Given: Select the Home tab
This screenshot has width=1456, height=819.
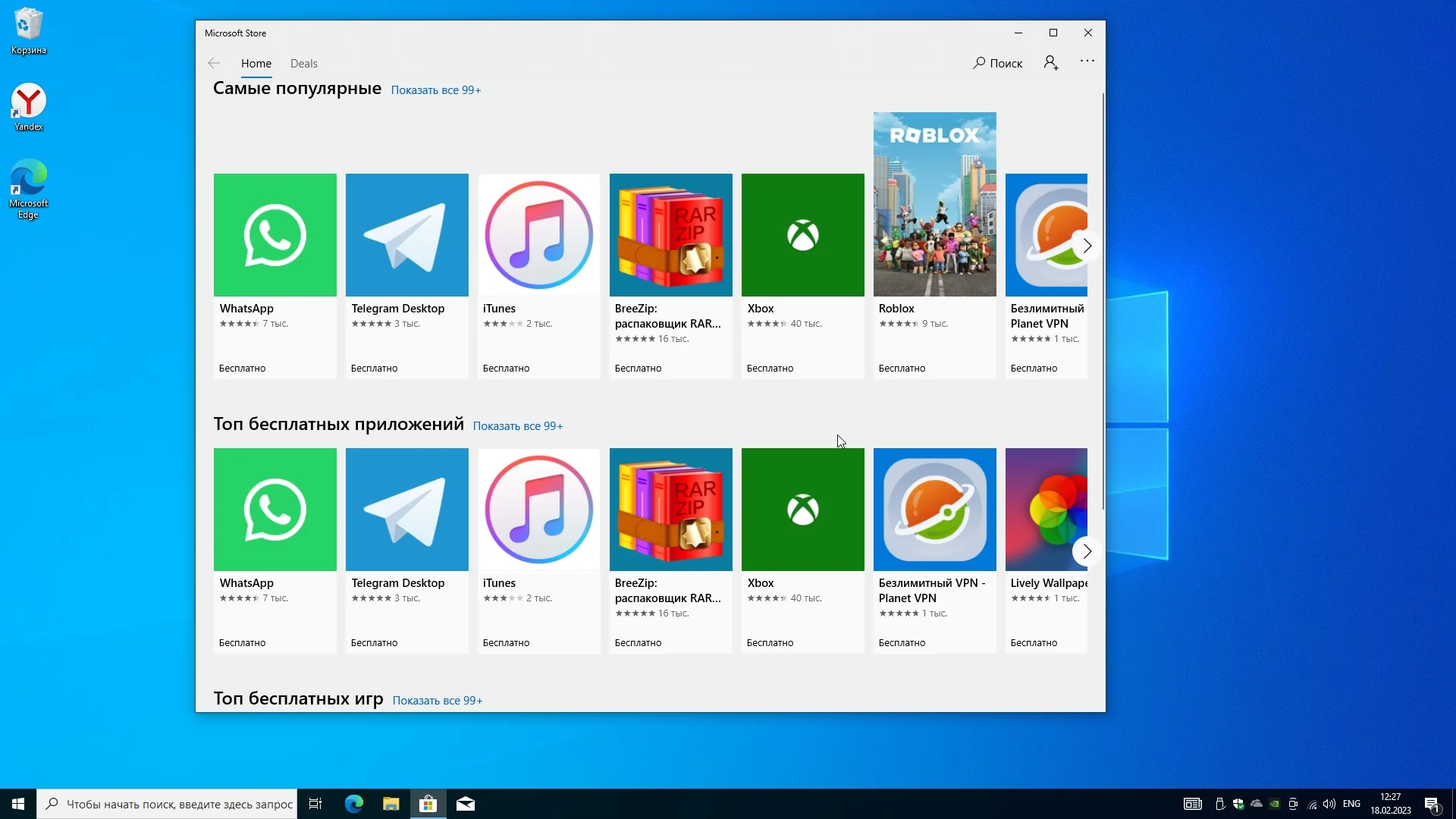Looking at the screenshot, I should tap(256, 64).
